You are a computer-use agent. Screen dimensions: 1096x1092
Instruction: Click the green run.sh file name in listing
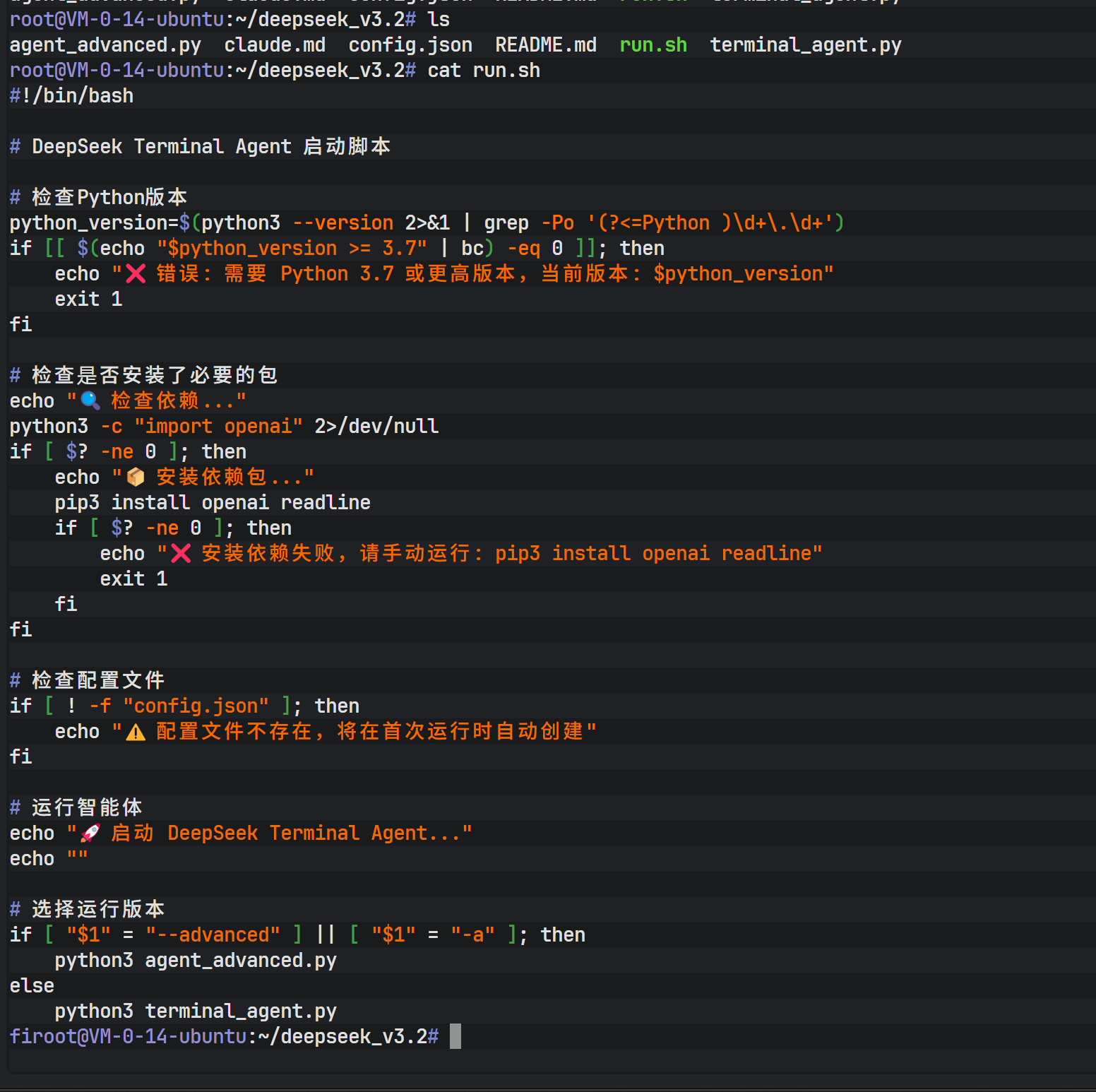[653, 45]
